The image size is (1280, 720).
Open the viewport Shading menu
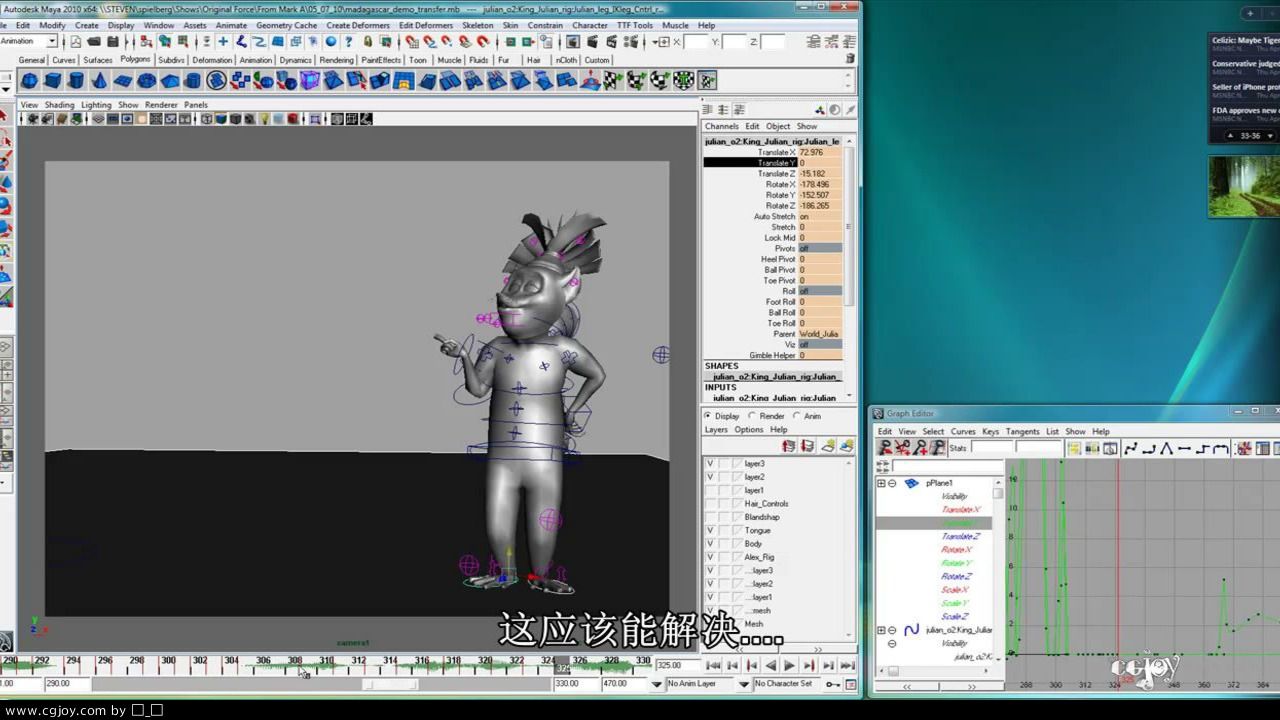point(59,105)
